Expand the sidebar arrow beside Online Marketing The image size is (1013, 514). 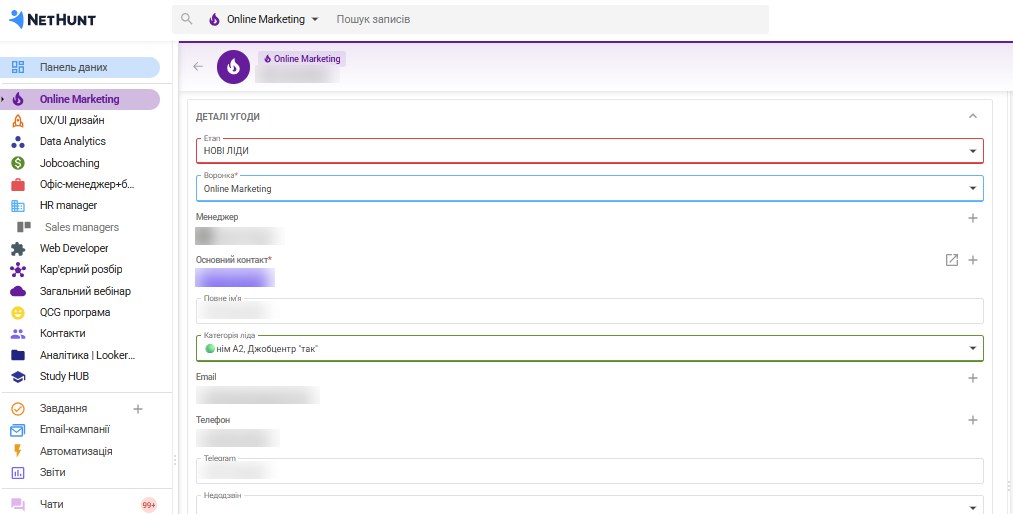coord(3,99)
